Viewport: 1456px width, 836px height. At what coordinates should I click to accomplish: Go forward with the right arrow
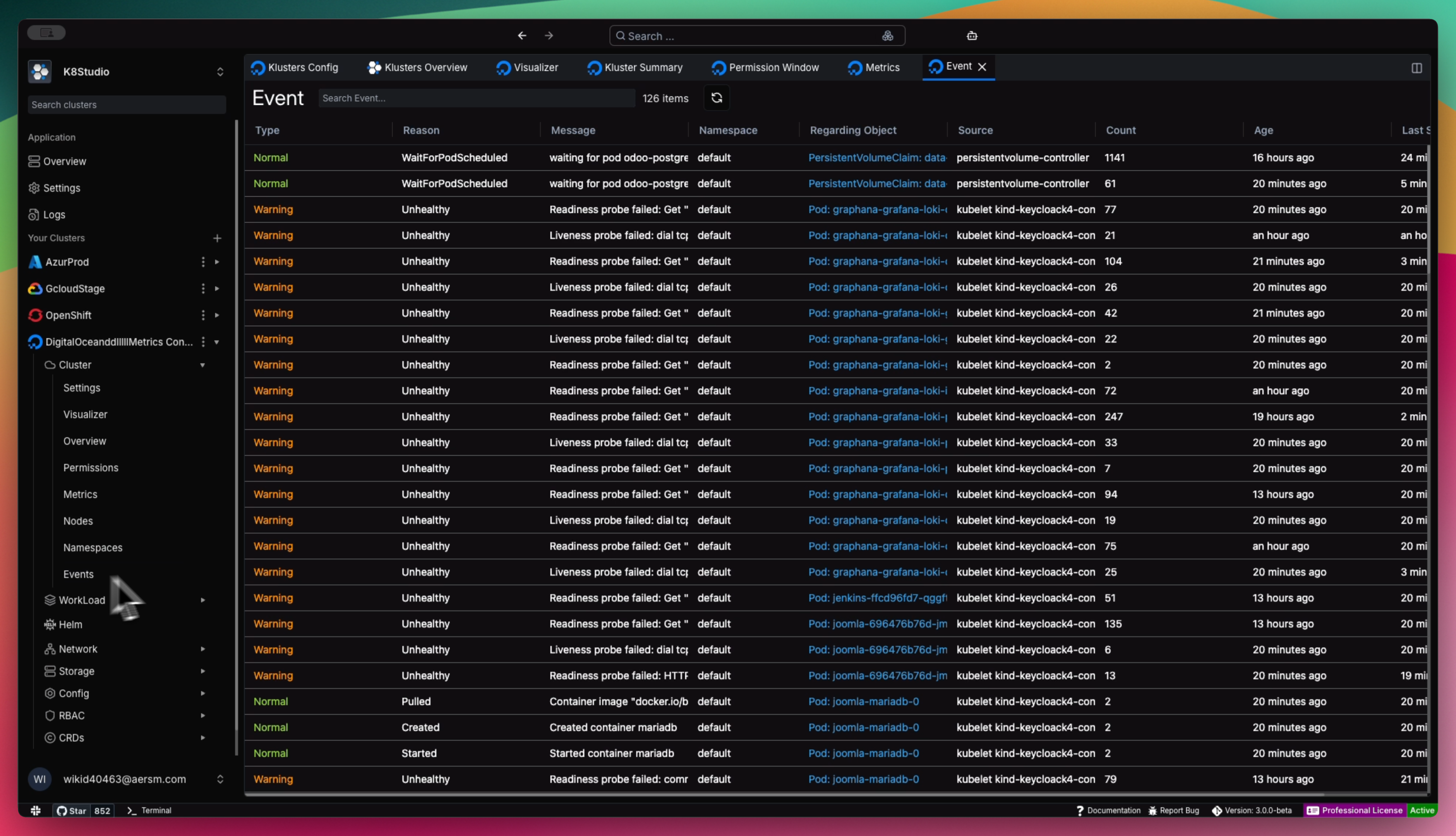(549, 36)
